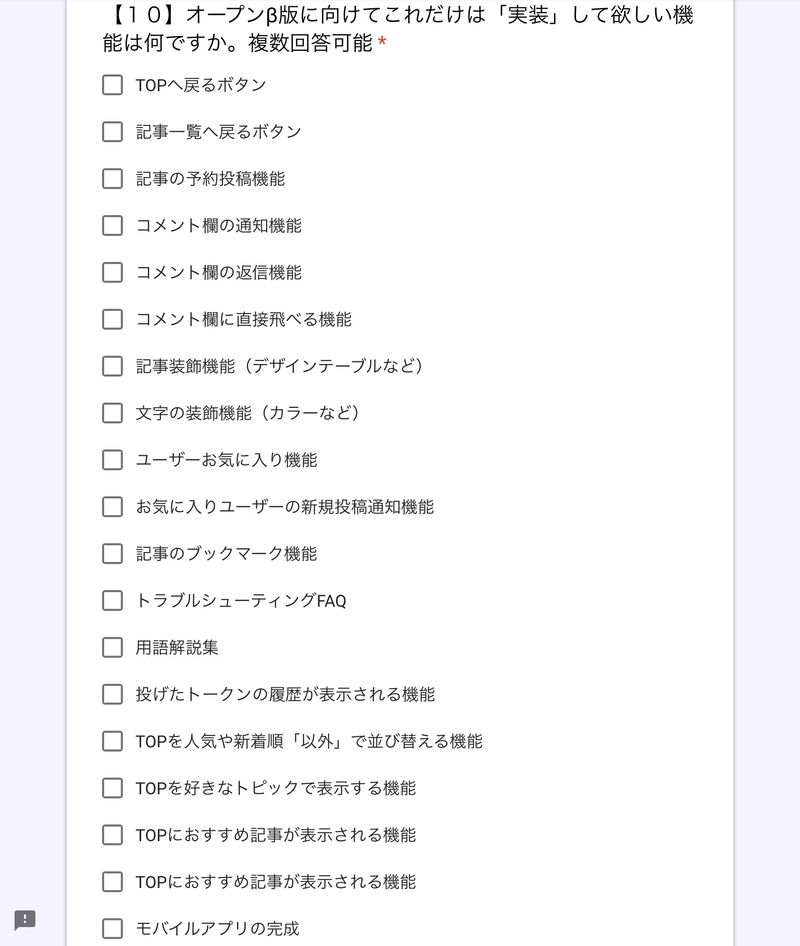Check TOPを人気や新着順「以外」で並び替える機能
Image resolution: width=800 pixels, height=946 pixels.
tap(112, 741)
